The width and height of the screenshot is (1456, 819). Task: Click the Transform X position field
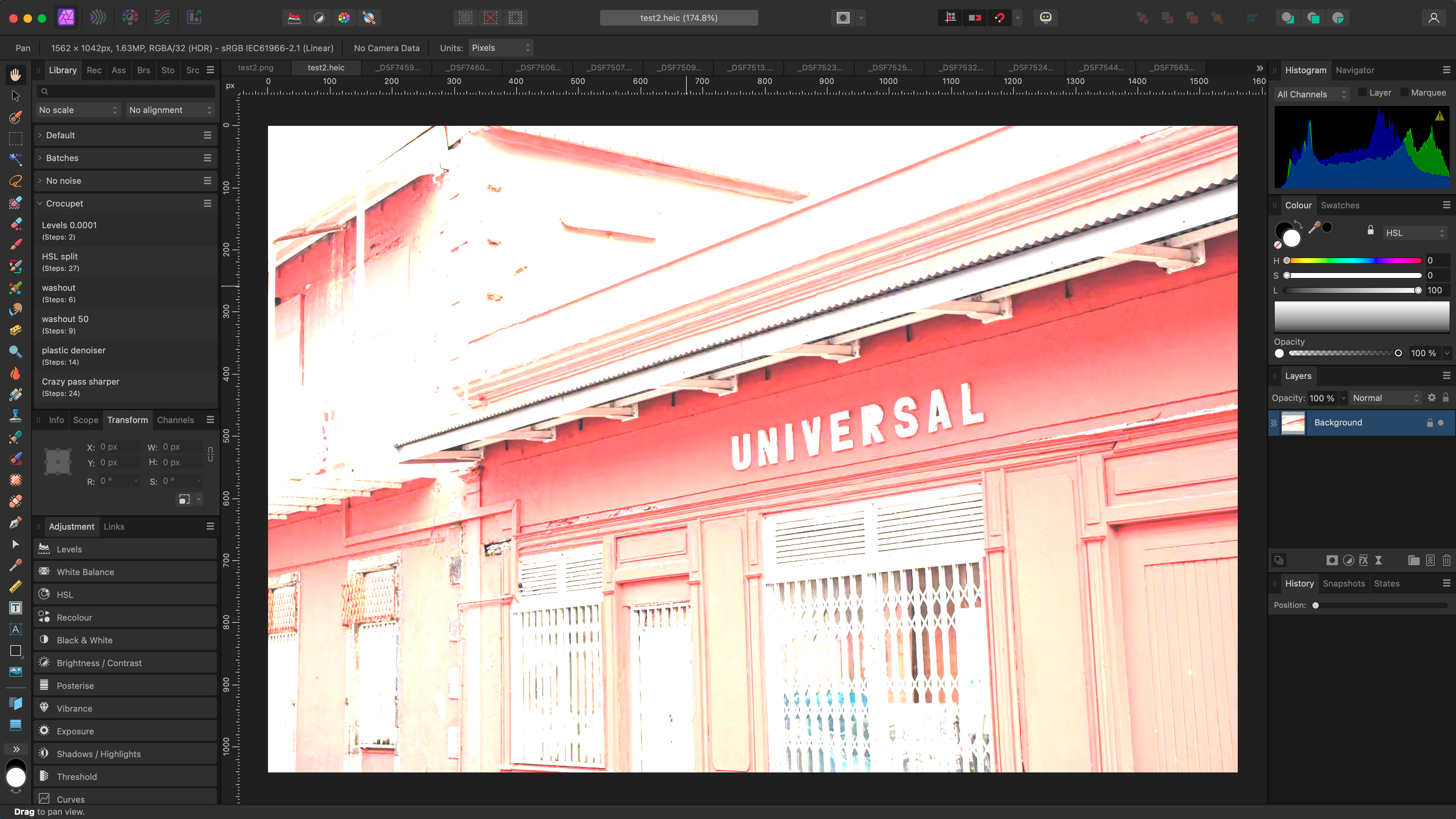click(119, 446)
